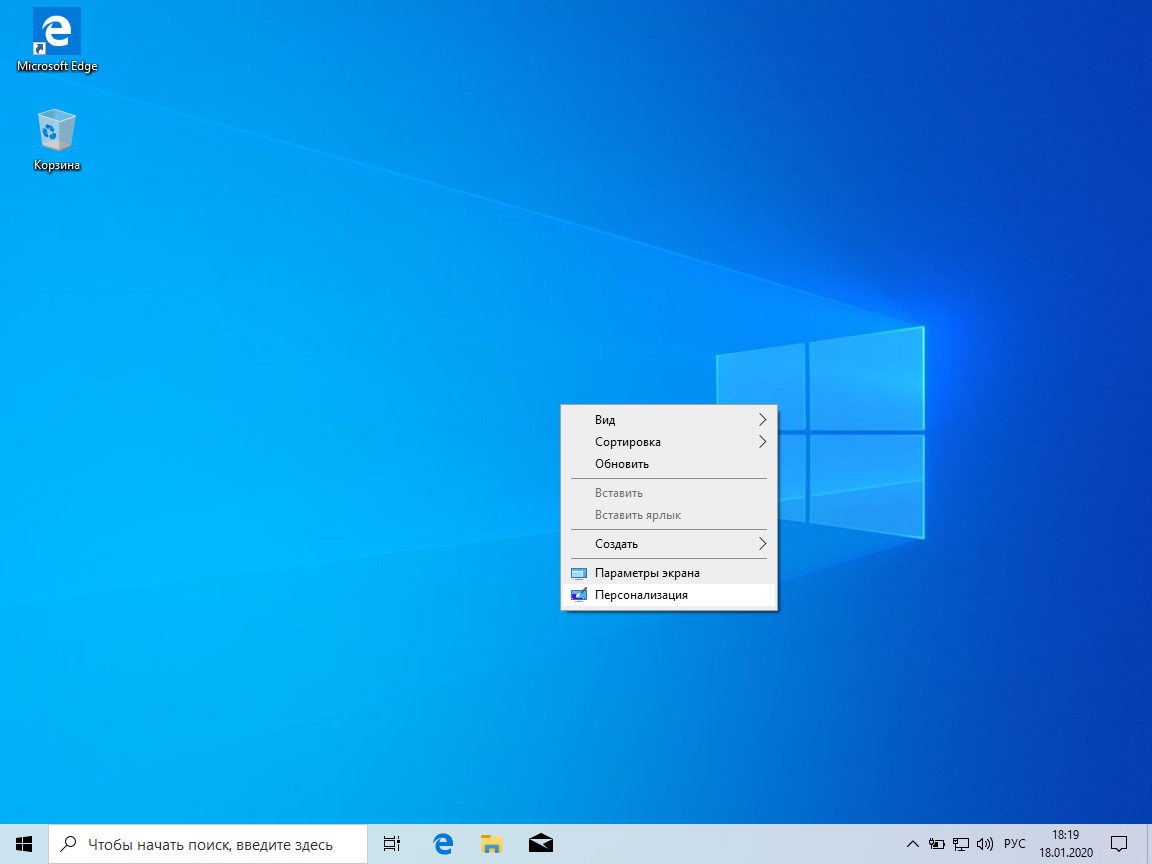
Task: Expand the Вид submenu
Action: pos(669,420)
